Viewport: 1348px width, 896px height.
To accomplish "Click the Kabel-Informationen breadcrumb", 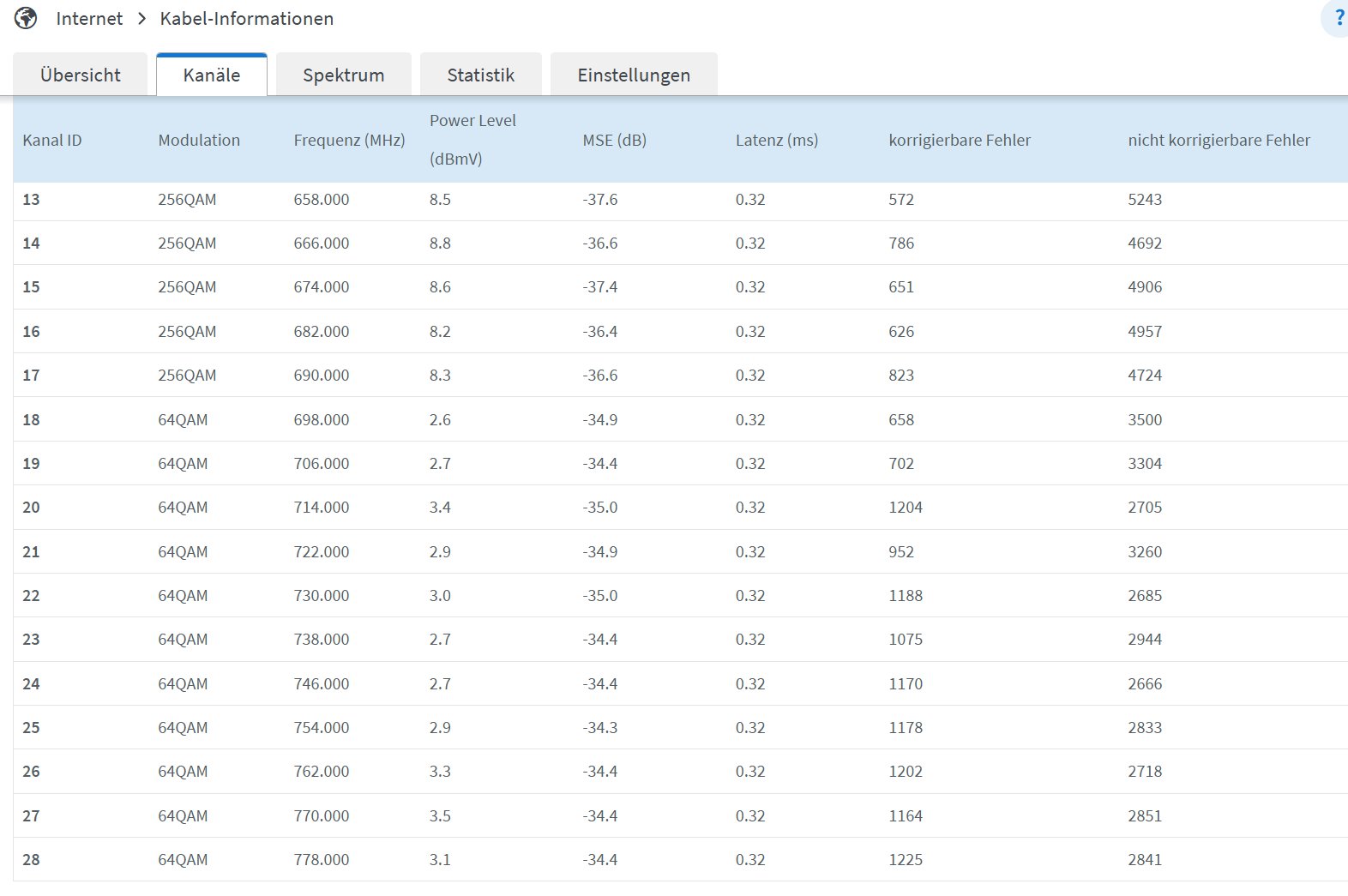I will pos(247,19).
